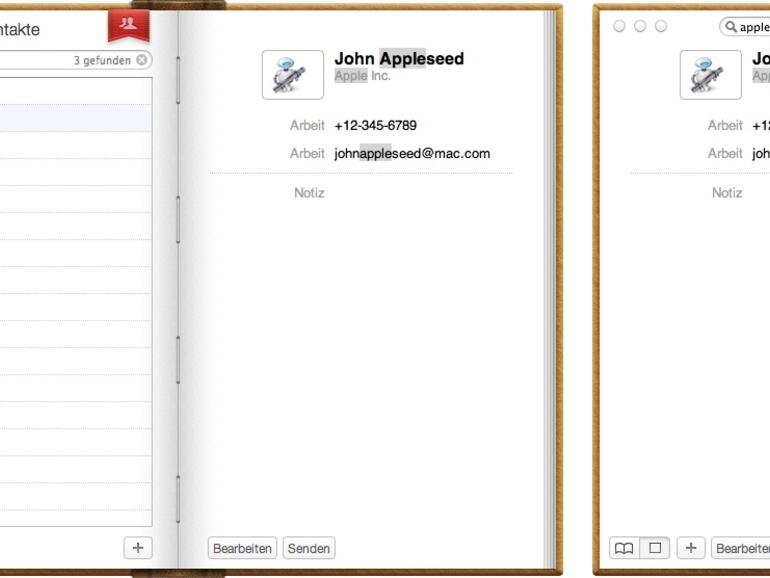
Task: Click the Arbeit email label in the right window
Action: point(725,153)
